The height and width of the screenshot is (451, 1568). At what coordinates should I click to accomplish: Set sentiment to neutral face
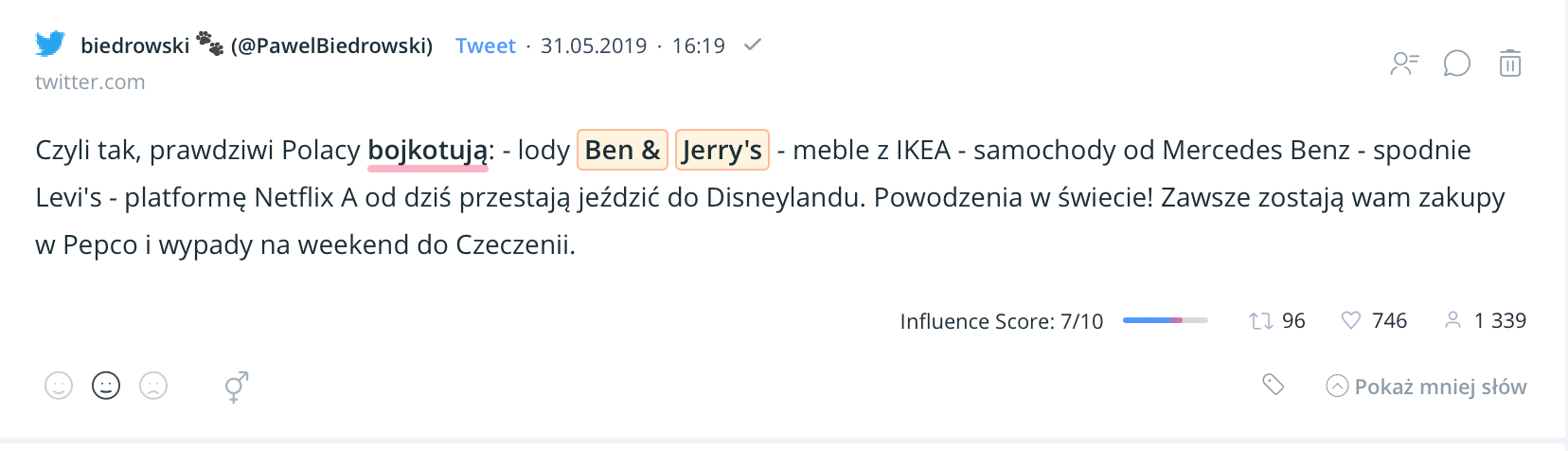tap(106, 386)
